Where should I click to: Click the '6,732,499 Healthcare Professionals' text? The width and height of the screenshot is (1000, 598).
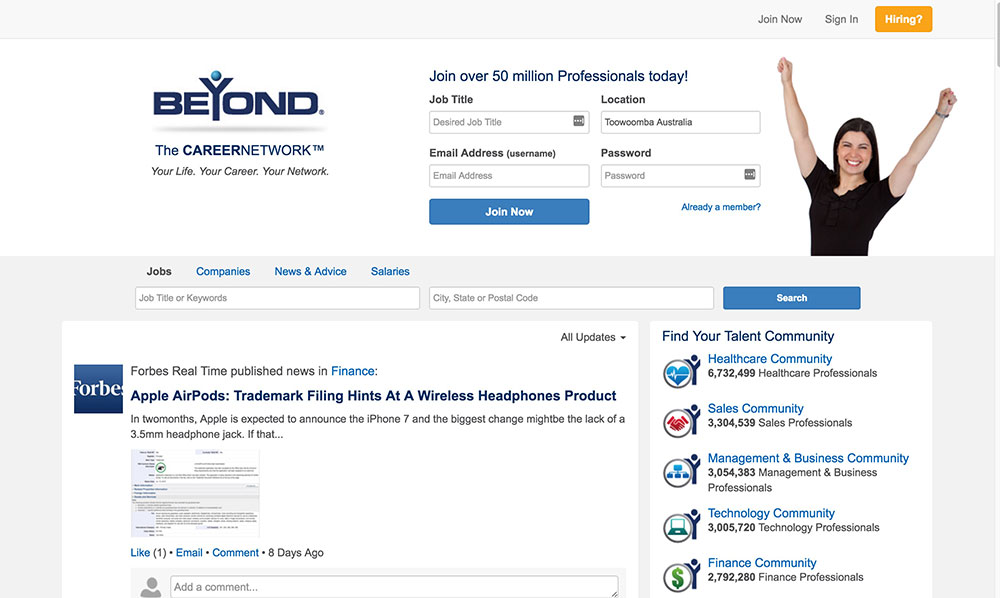click(792, 374)
